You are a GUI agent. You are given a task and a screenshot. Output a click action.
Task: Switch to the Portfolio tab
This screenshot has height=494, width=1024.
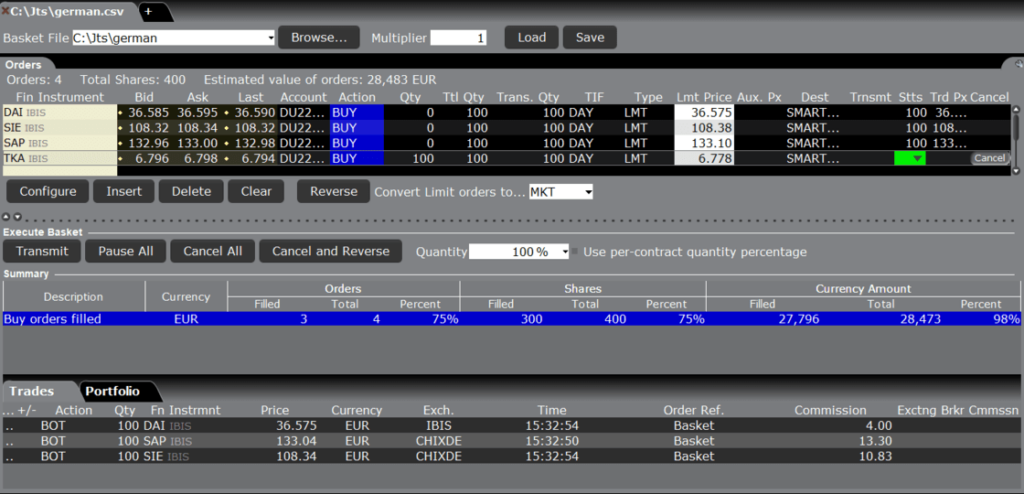click(x=112, y=391)
